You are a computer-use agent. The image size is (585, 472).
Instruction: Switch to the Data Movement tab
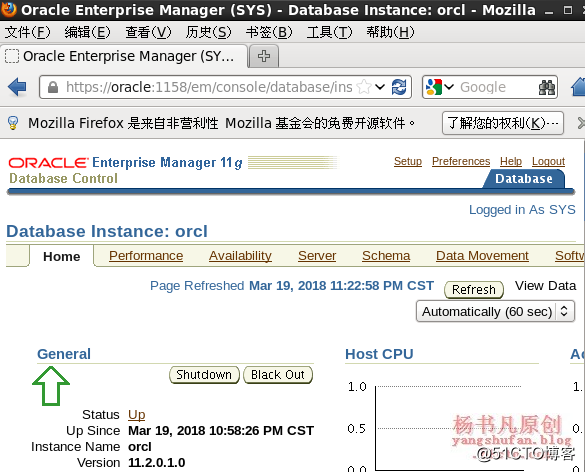pos(482,256)
